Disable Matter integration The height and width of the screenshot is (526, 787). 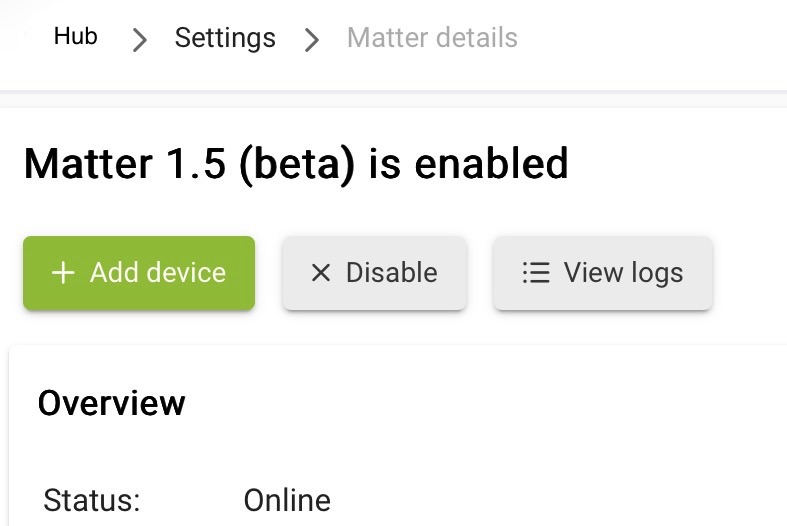pos(374,273)
